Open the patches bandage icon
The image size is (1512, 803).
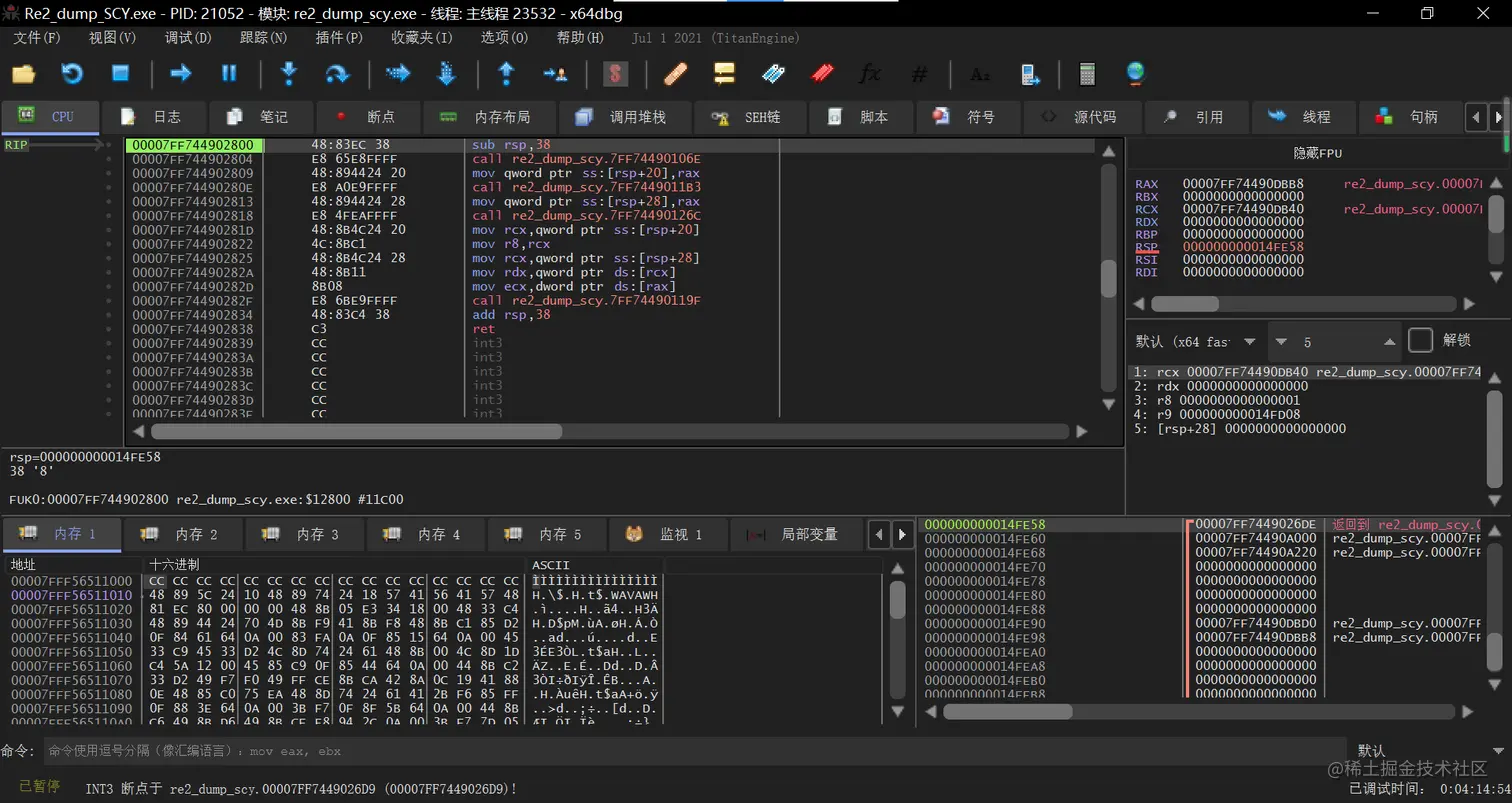click(675, 73)
